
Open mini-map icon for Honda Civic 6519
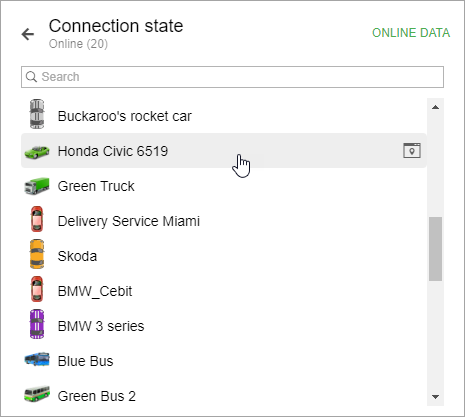(x=412, y=151)
